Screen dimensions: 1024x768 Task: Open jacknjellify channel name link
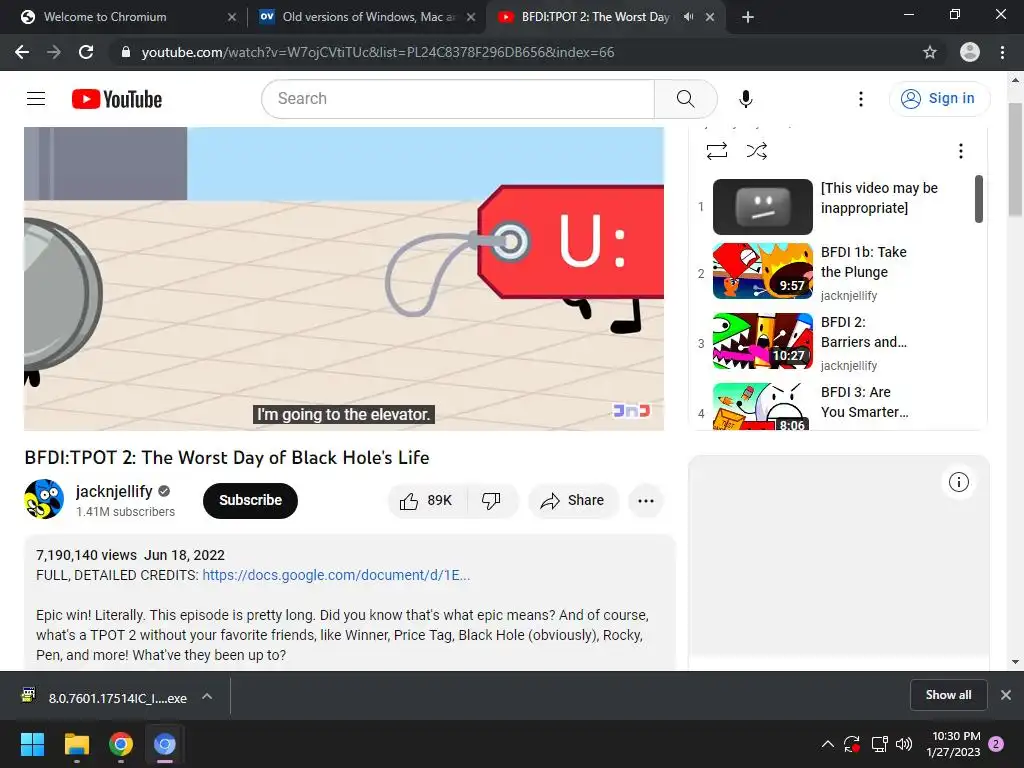pos(114,491)
